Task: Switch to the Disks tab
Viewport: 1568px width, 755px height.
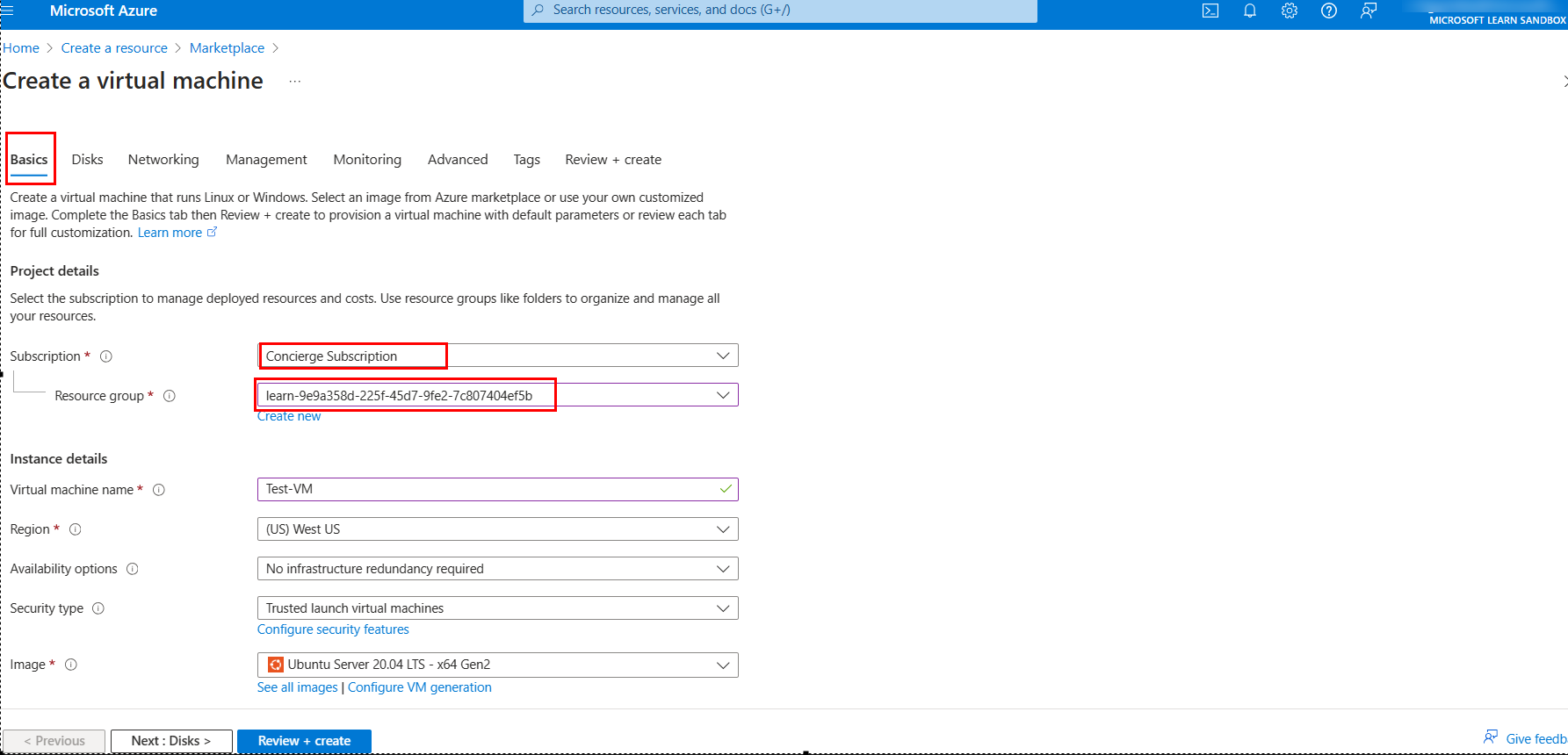Action: click(x=87, y=160)
